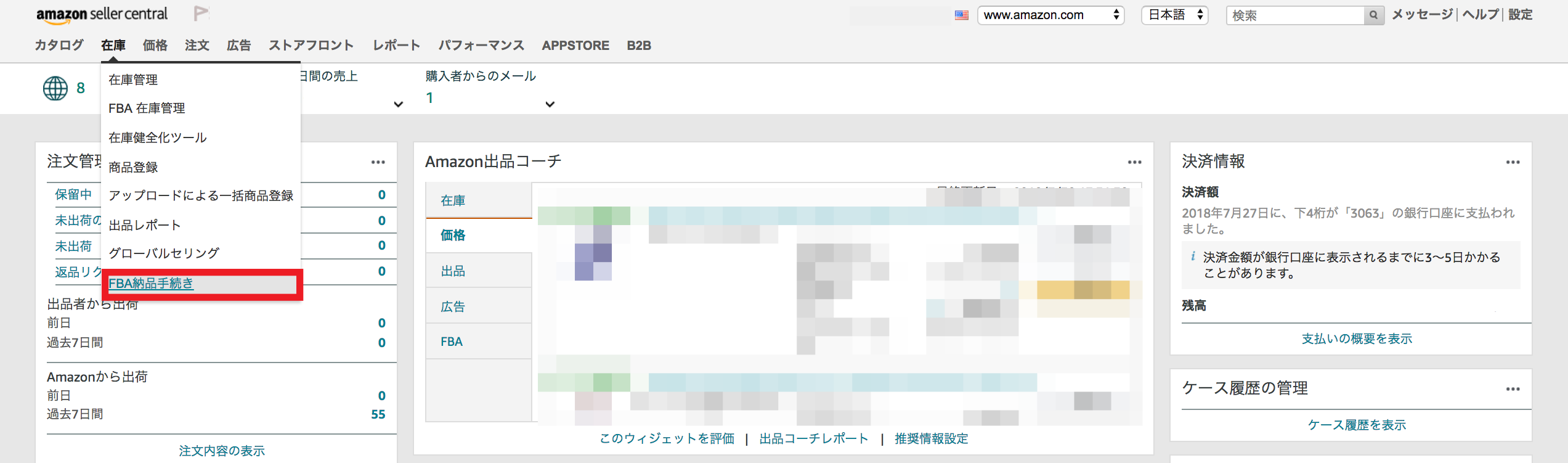This screenshot has width=1568, height=463.
Task: Click このウィジェットを評価 link
Action: pyautogui.click(x=667, y=438)
